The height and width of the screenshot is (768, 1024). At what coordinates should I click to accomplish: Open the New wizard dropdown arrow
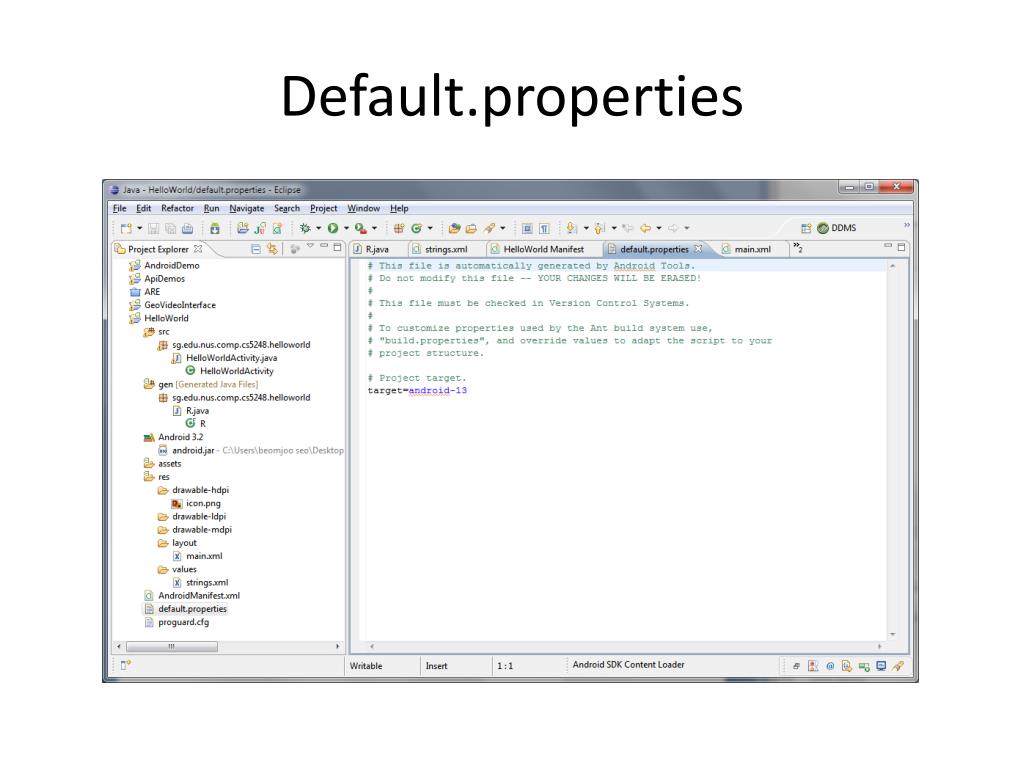140,228
